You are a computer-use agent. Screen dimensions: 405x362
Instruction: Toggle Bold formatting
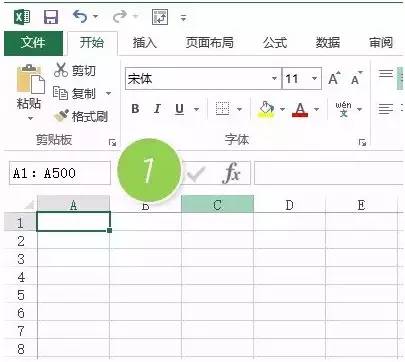click(x=135, y=109)
